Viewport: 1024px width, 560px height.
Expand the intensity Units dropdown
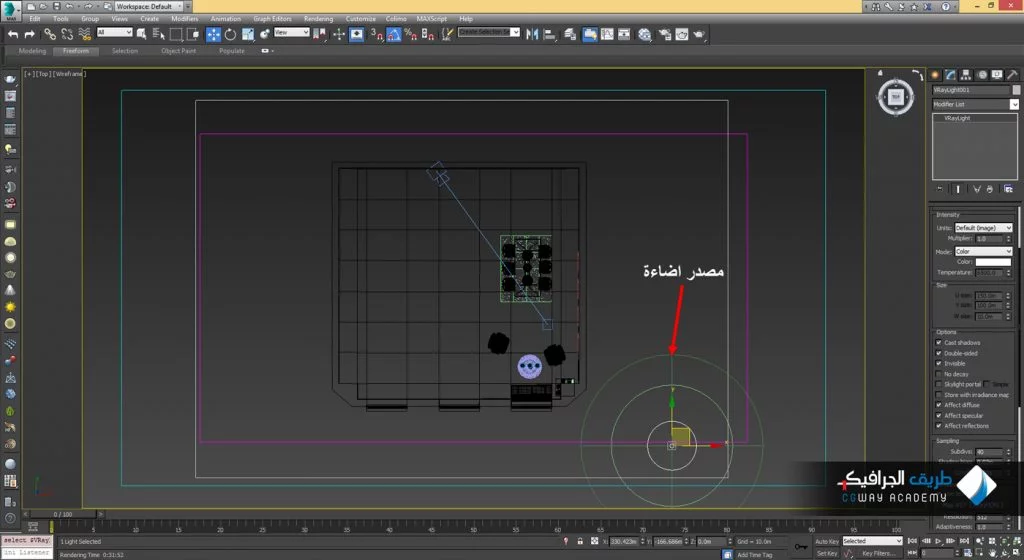click(983, 228)
